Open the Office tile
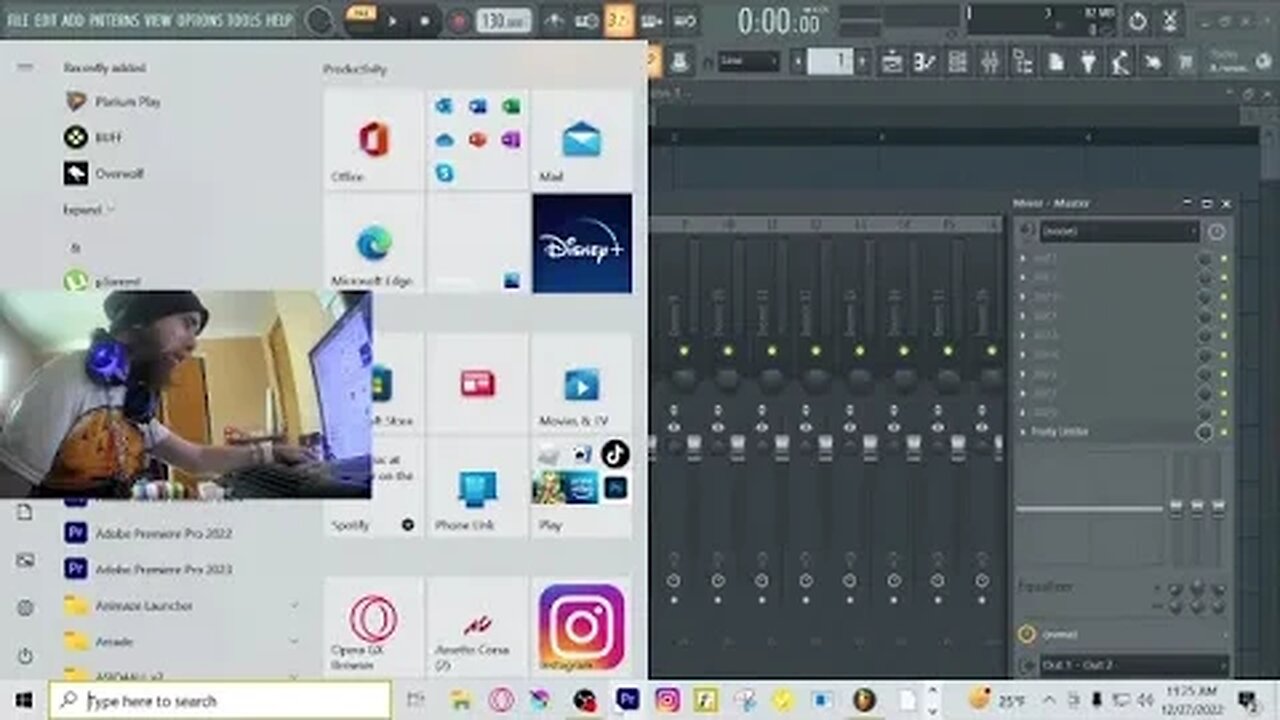The width and height of the screenshot is (1280, 720). (x=374, y=139)
